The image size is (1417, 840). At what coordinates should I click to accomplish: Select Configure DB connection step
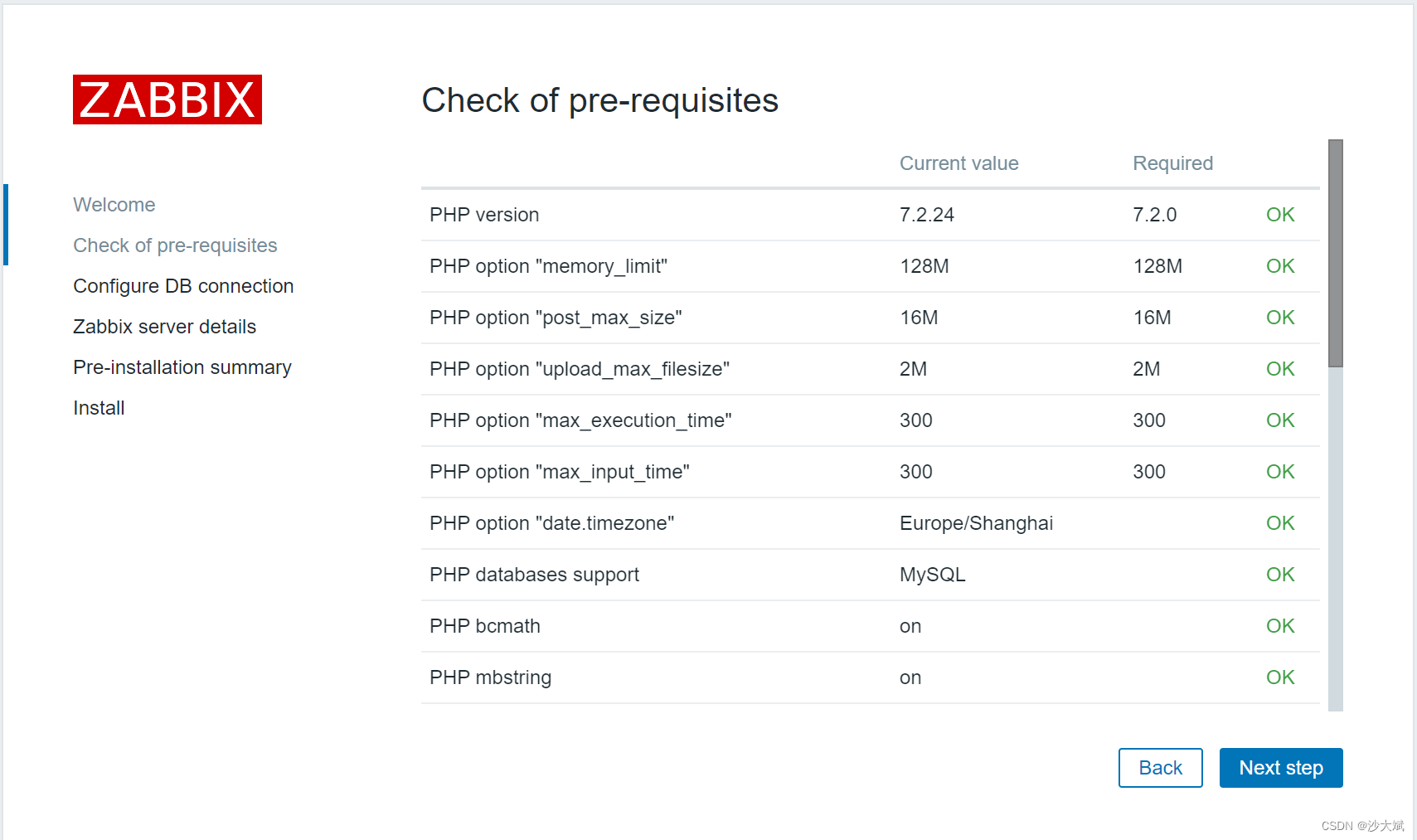coord(183,286)
